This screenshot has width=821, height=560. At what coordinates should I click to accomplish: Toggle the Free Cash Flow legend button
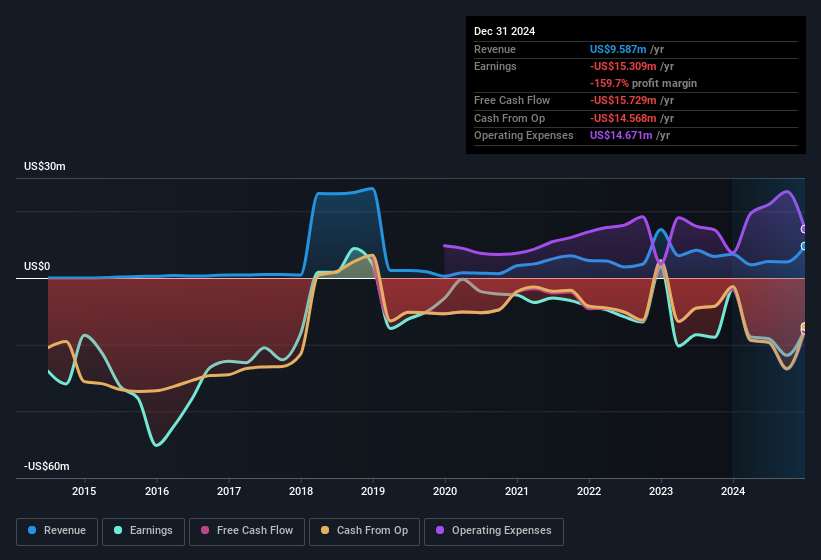[x=247, y=531]
